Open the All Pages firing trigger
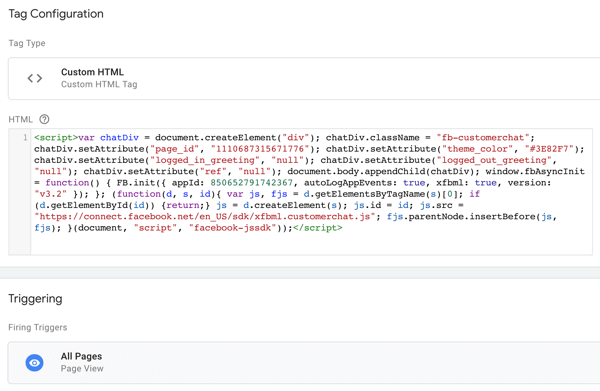This screenshot has height=391, width=600. point(304,363)
